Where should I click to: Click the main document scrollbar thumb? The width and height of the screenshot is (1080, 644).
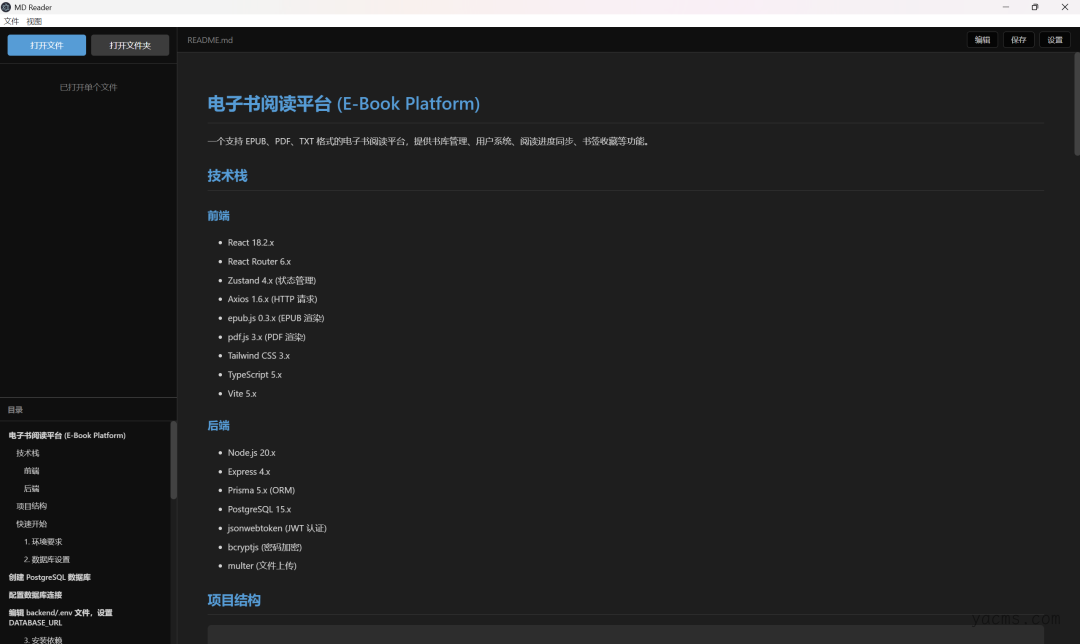(x=1076, y=105)
